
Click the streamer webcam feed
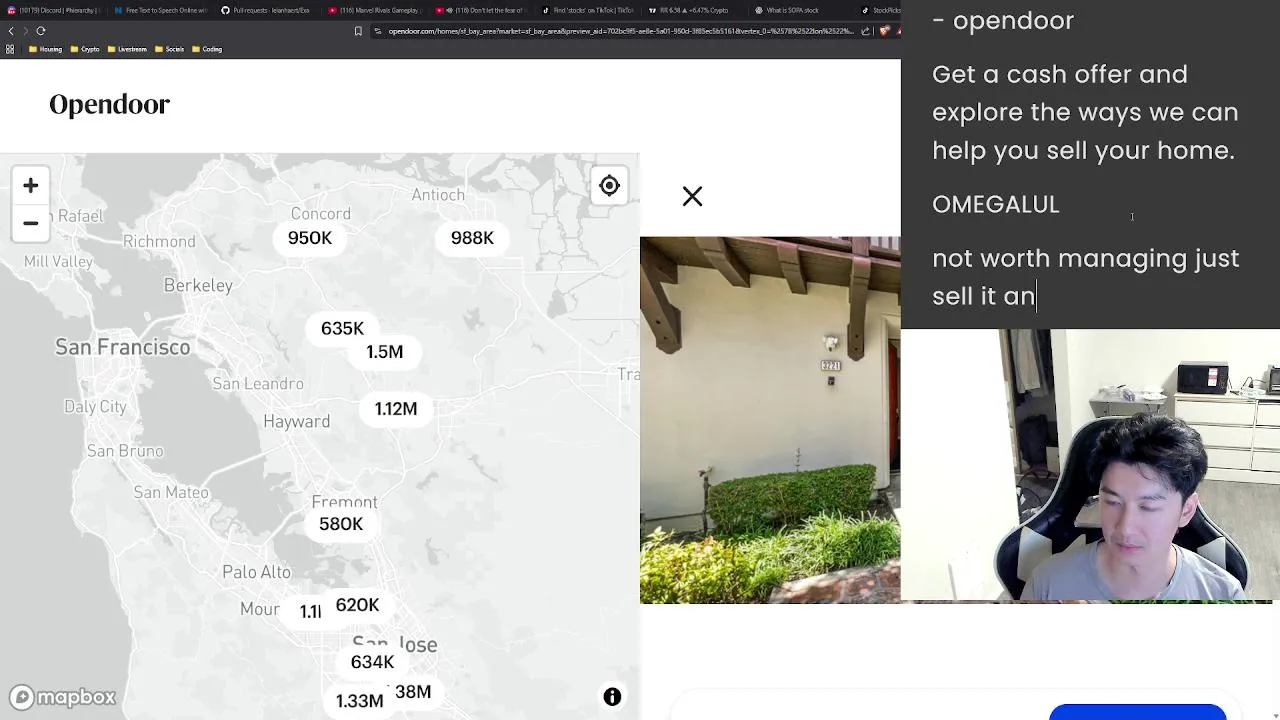[1090, 465]
